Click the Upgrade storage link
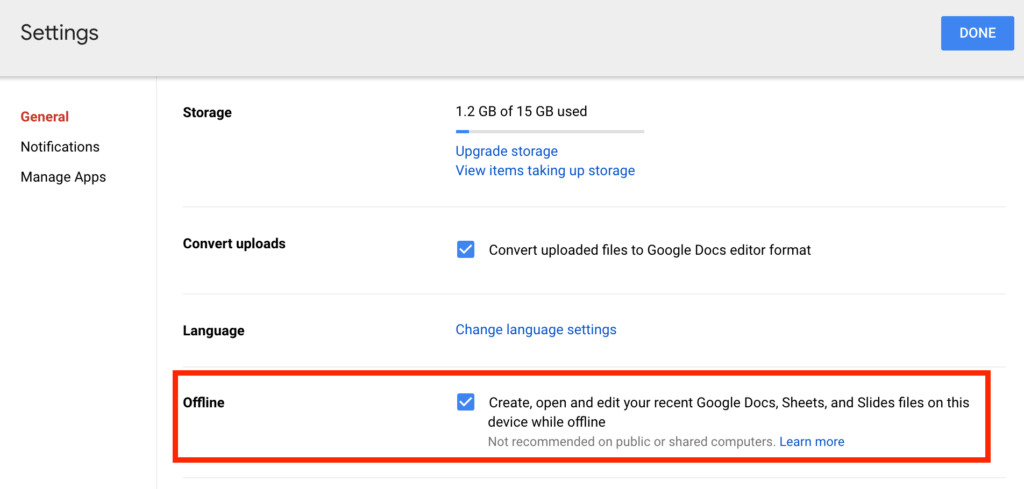The height and width of the screenshot is (489, 1024). point(506,151)
